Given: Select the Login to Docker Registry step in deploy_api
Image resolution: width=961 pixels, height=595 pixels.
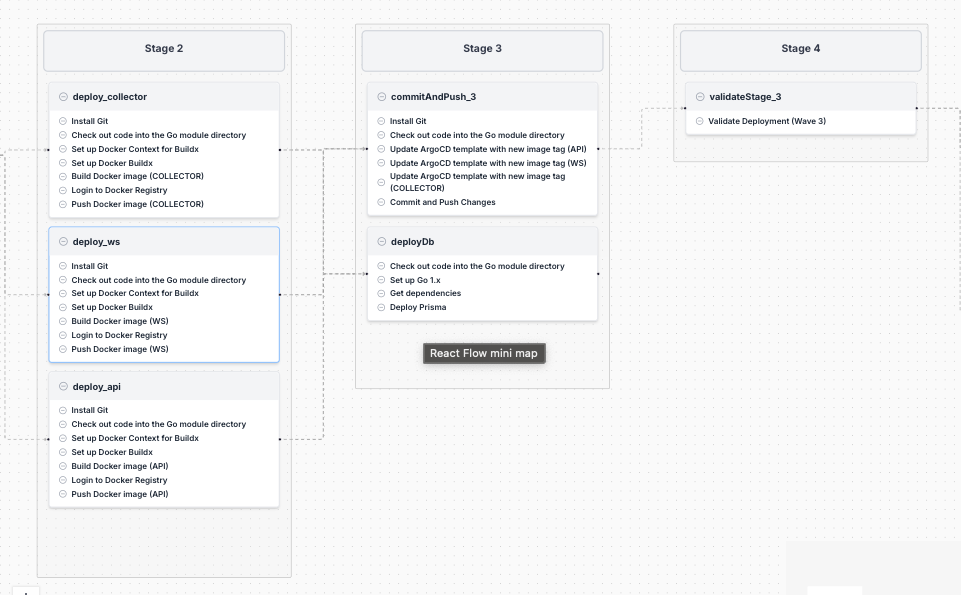Looking at the screenshot, I should coord(119,480).
